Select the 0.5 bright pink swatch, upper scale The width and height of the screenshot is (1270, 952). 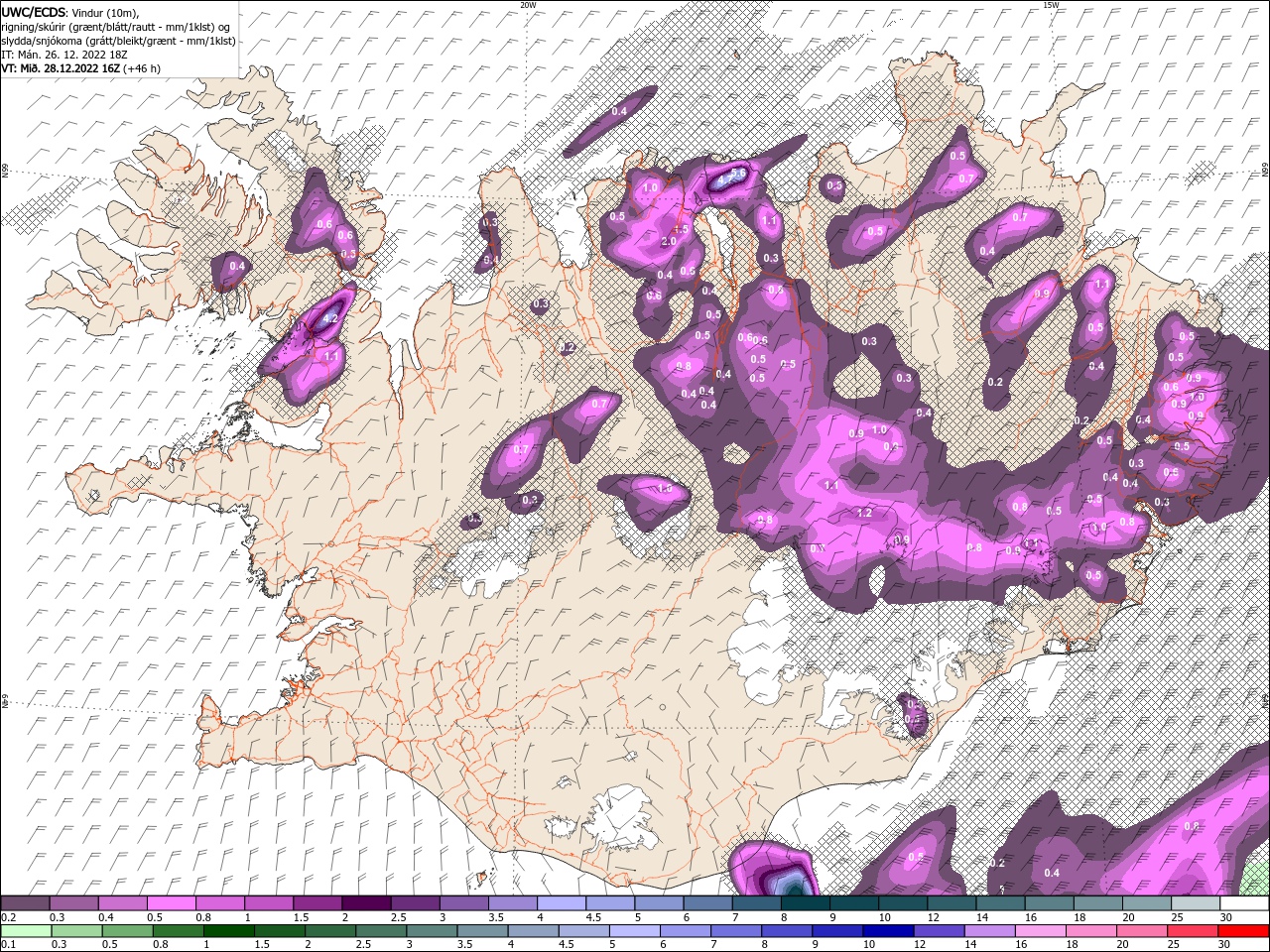coord(171,903)
